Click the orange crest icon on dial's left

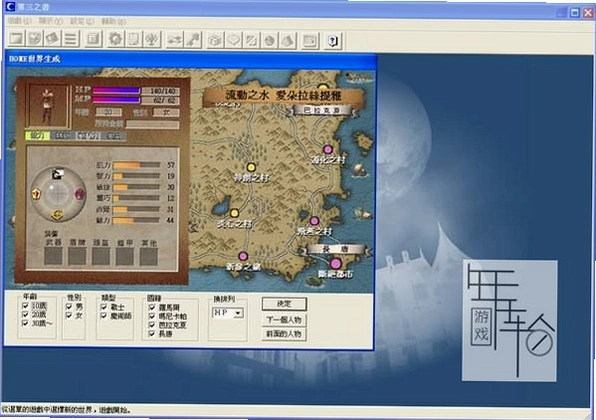click(36, 195)
